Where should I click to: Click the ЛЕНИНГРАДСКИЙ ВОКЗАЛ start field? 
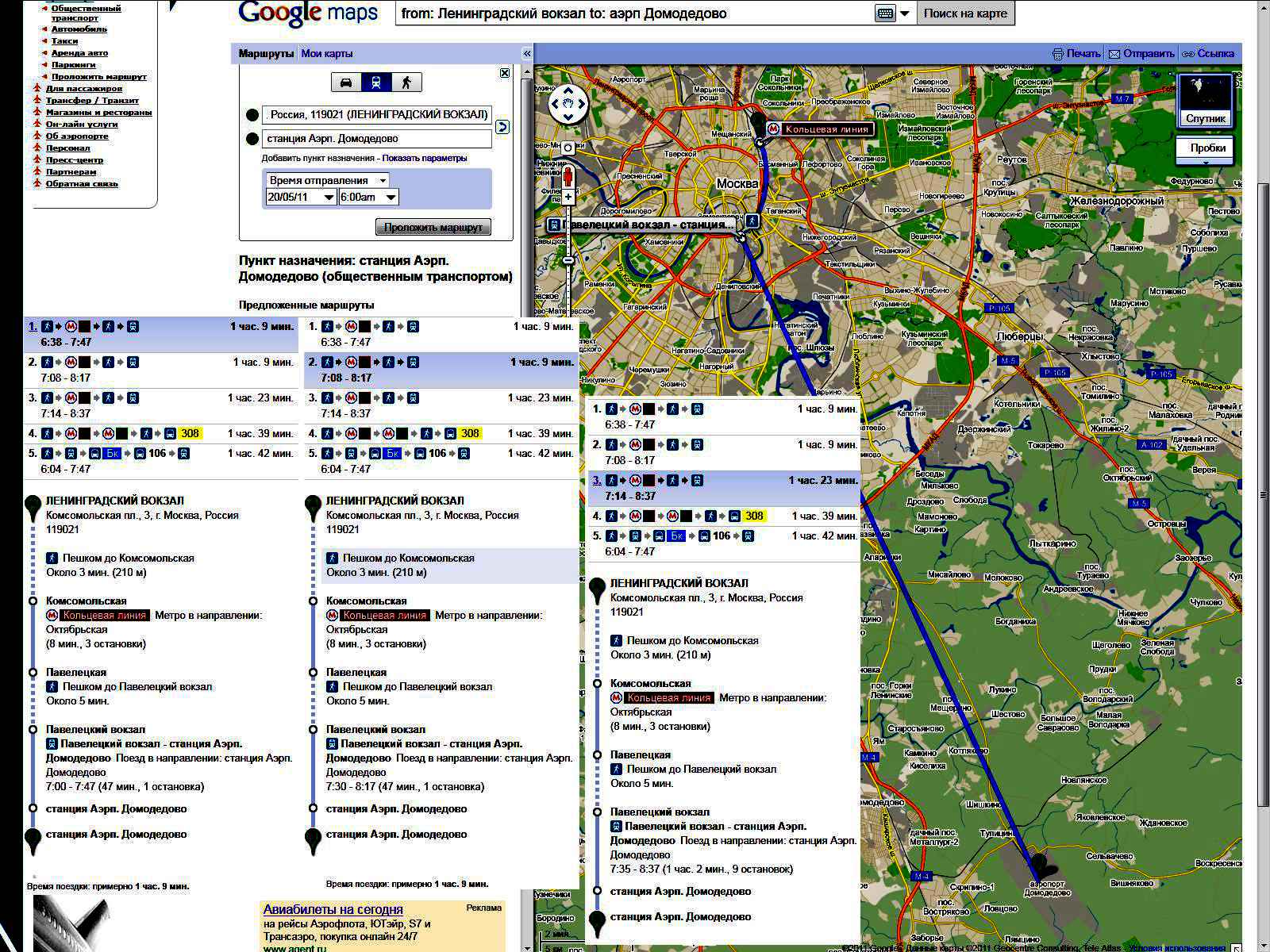(377, 115)
